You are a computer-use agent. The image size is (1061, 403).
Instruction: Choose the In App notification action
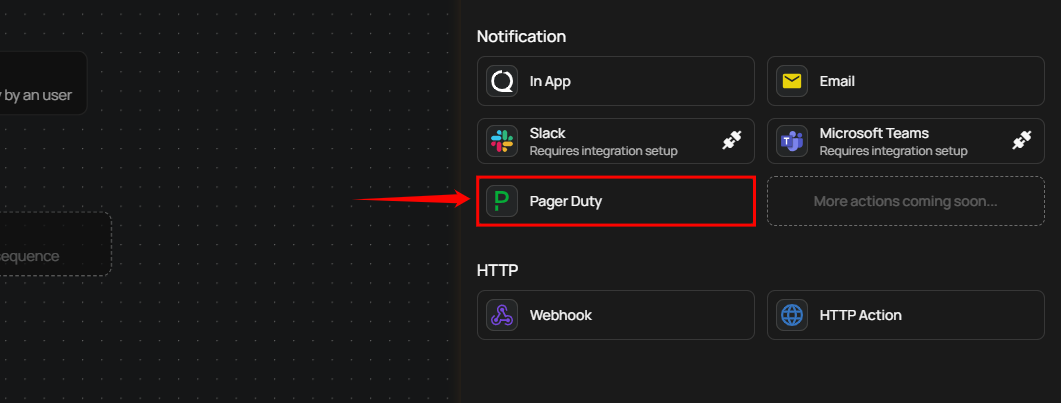(x=616, y=81)
